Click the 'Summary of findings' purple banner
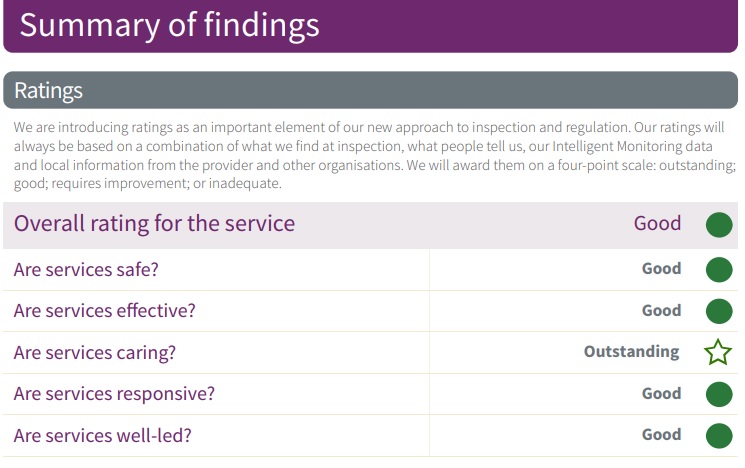Viewport: 745px width, 468px height. [371, 26]
